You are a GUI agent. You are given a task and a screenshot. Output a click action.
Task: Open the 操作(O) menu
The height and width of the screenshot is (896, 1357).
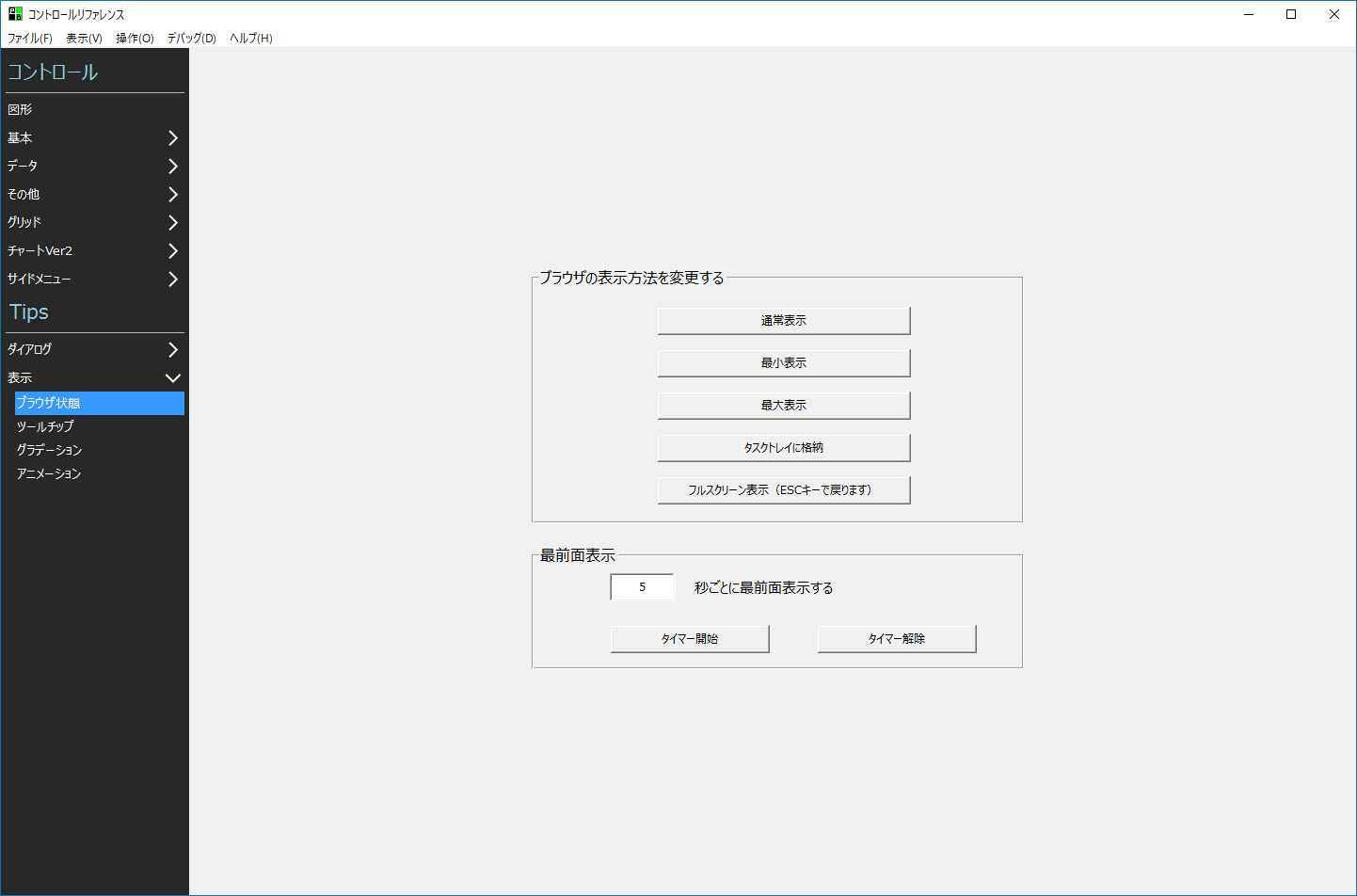tap(135, 39)
